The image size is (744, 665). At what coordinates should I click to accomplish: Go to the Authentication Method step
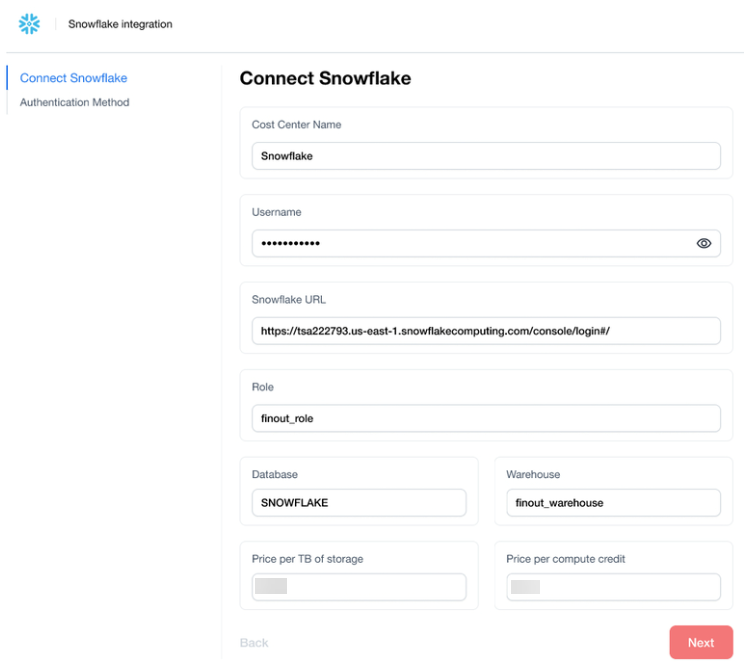click(x=74, y=102)
